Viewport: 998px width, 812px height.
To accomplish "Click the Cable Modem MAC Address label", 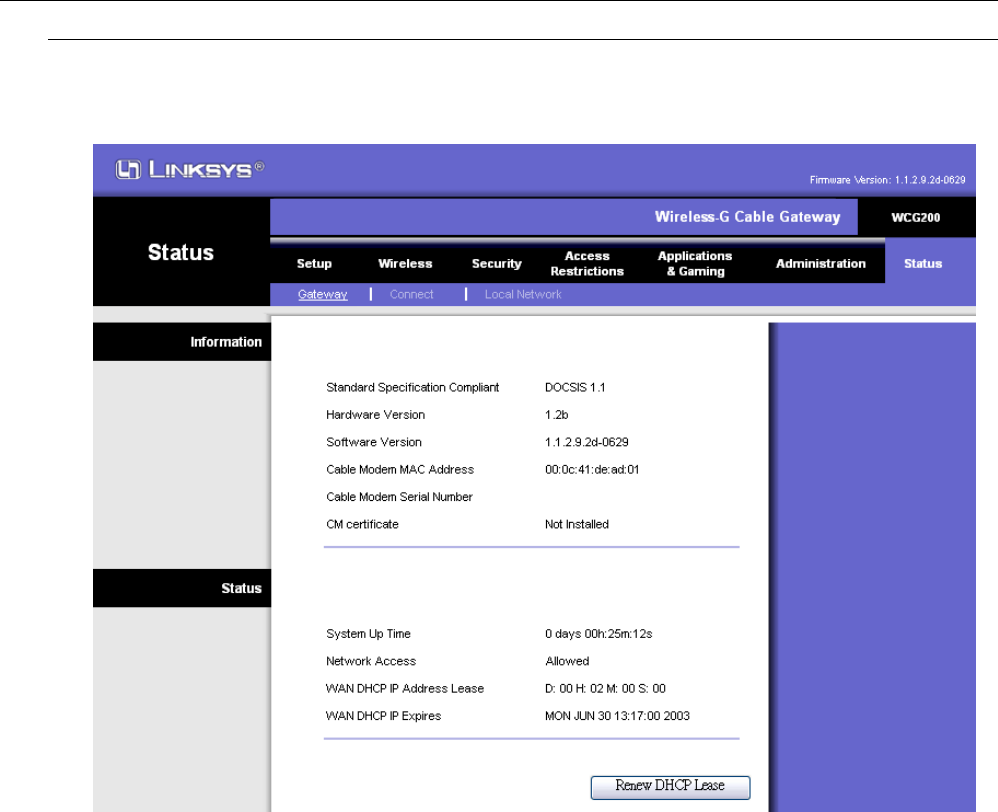I will pos(400,470).
